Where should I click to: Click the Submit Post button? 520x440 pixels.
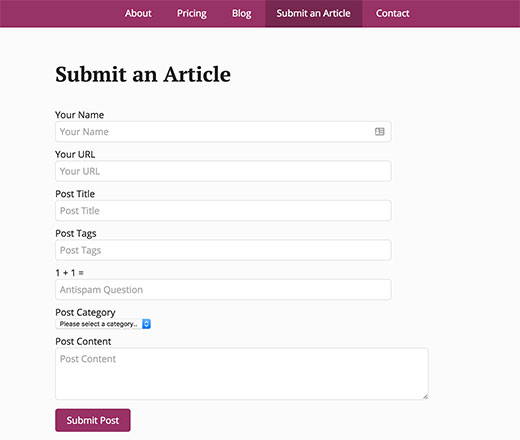[93, 420]
